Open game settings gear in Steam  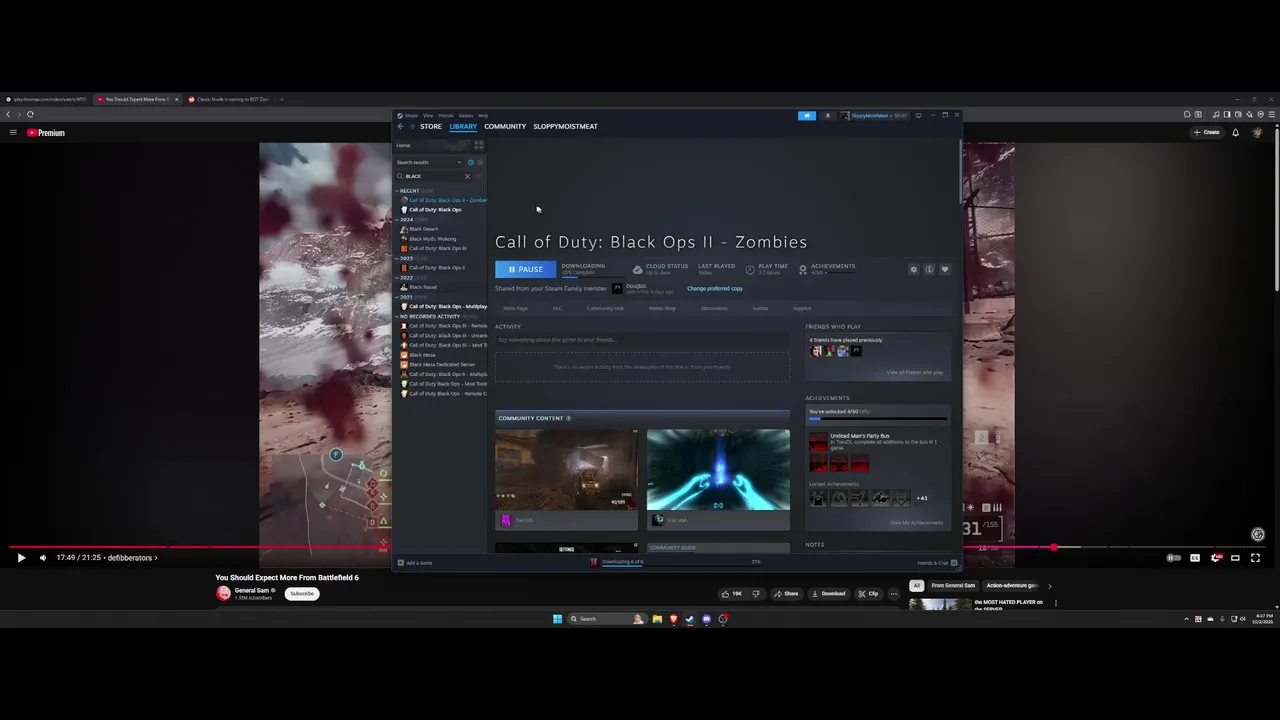pos(913,269)
